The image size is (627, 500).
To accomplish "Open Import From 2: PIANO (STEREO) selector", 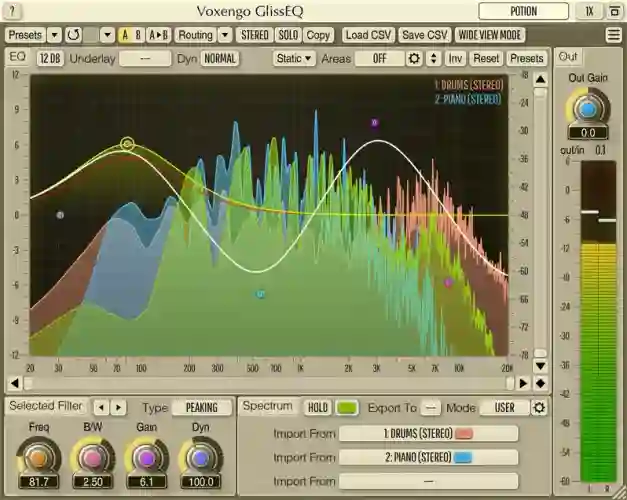I will pos(428,457).
